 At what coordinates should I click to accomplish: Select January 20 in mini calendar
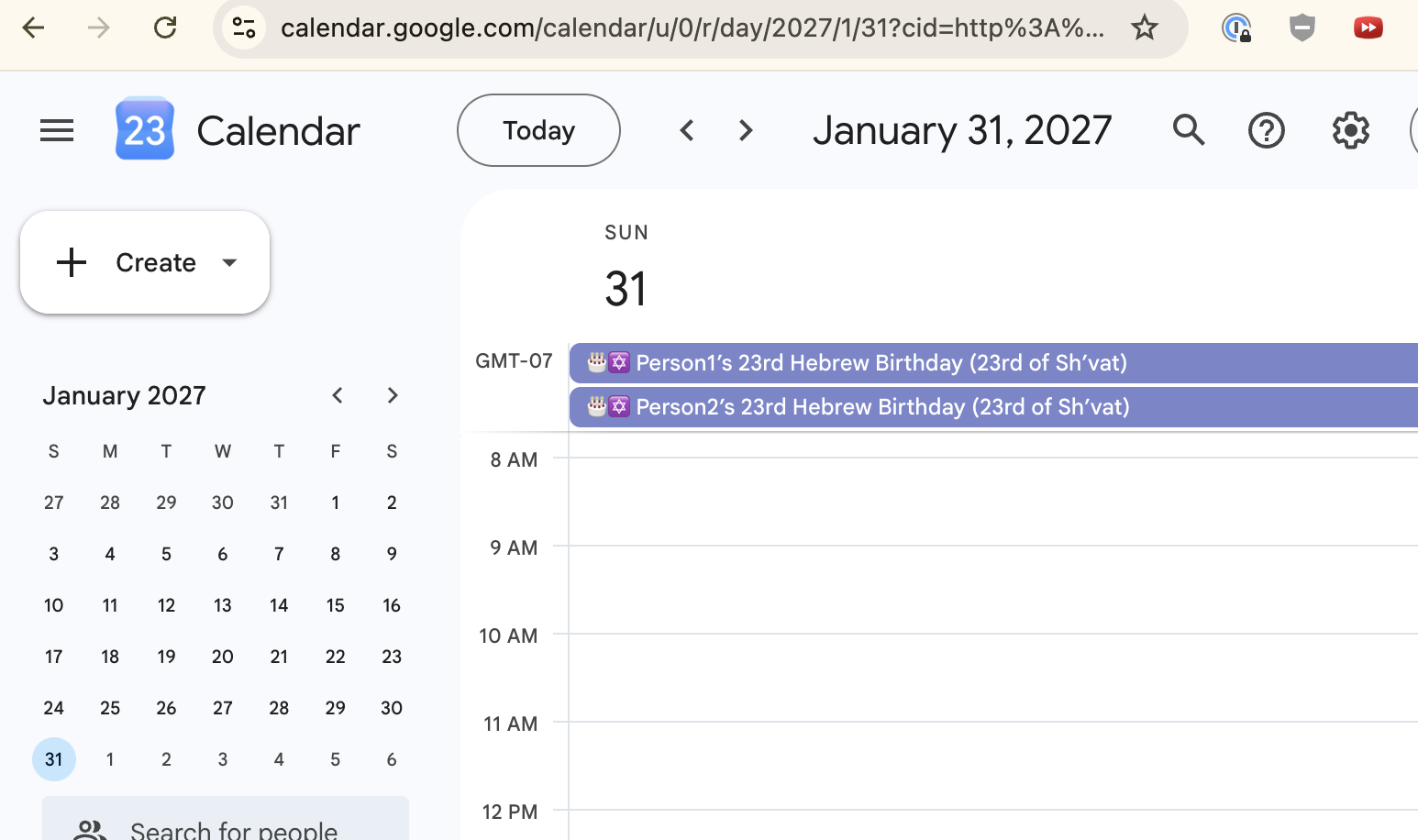(223, 657)
